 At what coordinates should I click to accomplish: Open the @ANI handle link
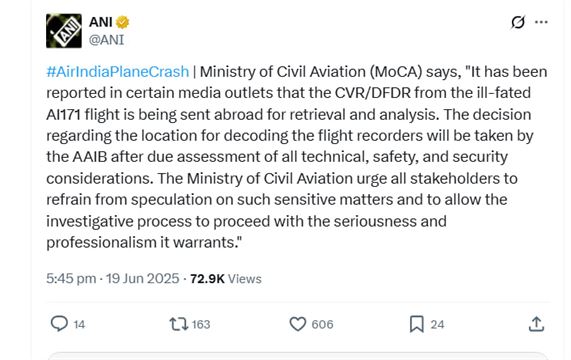click(x=106, y=40)
